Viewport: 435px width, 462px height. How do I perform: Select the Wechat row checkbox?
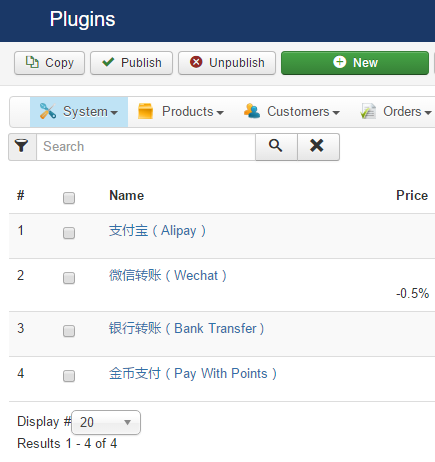pos(69,278)
